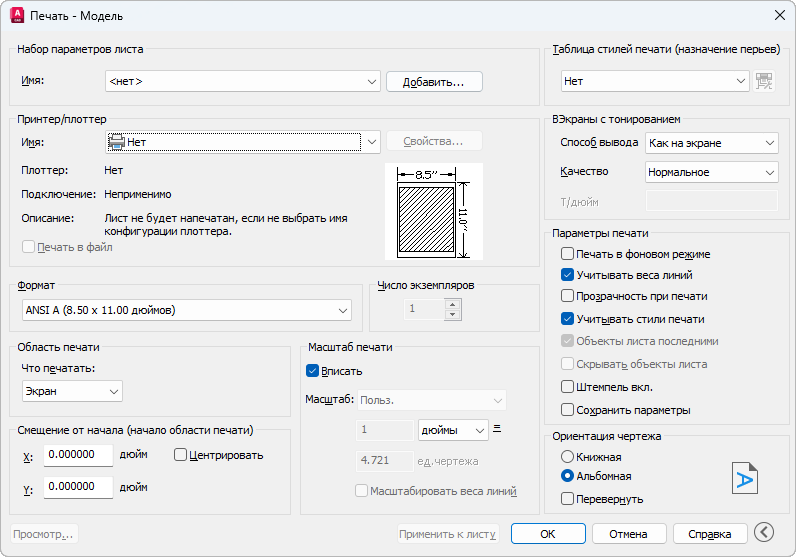Close the Печать - Модель dialog

click(779, 15)
